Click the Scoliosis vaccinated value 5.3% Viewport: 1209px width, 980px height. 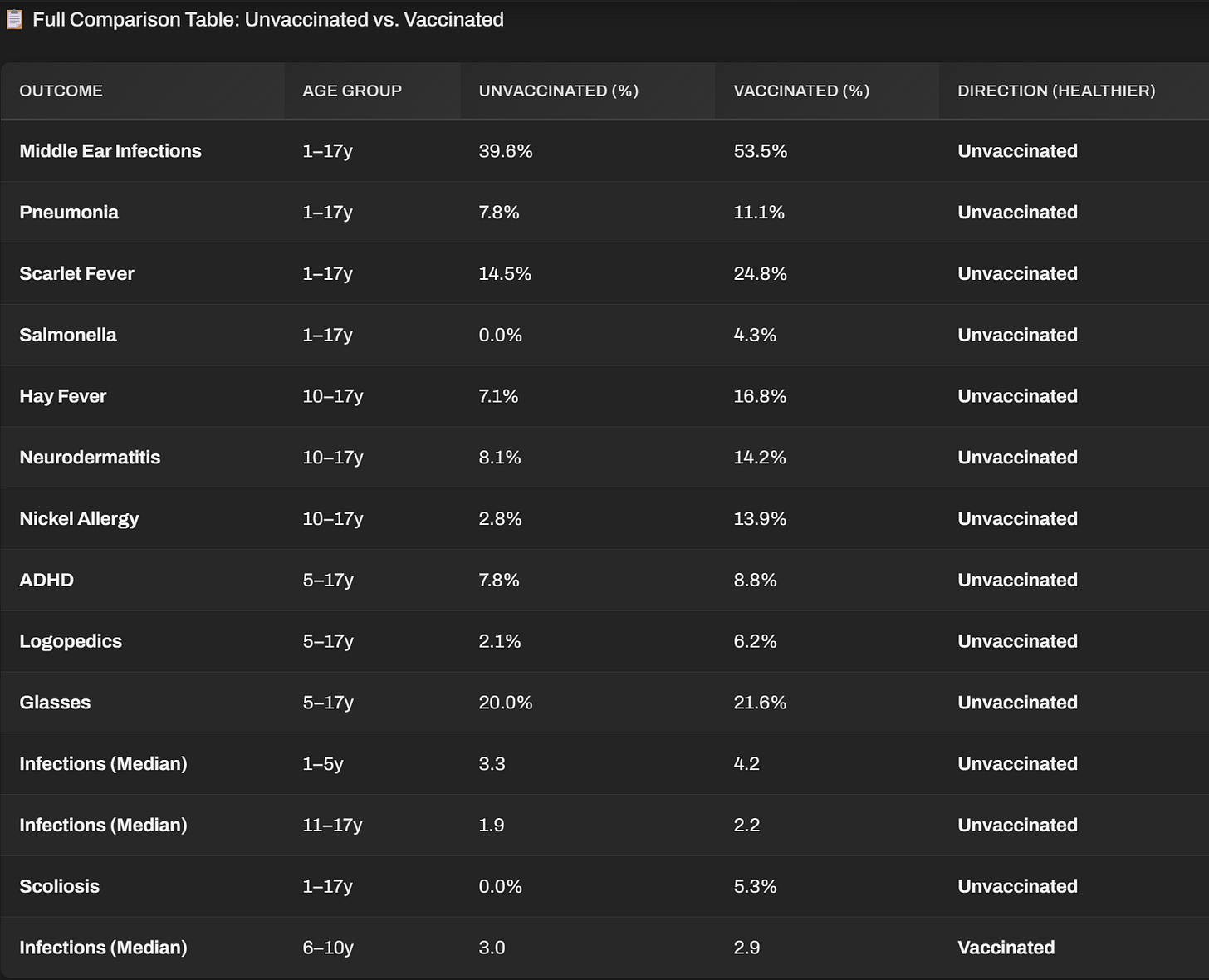pyautogui.click(x=755, y=887)
